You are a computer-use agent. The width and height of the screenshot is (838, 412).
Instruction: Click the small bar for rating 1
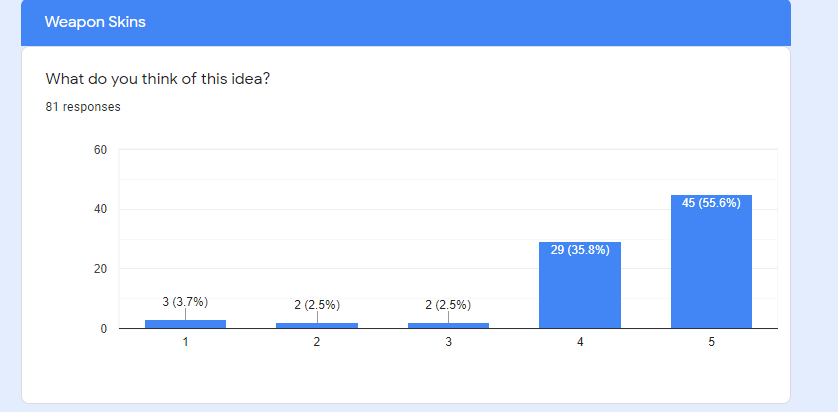(x=185, y=324)
